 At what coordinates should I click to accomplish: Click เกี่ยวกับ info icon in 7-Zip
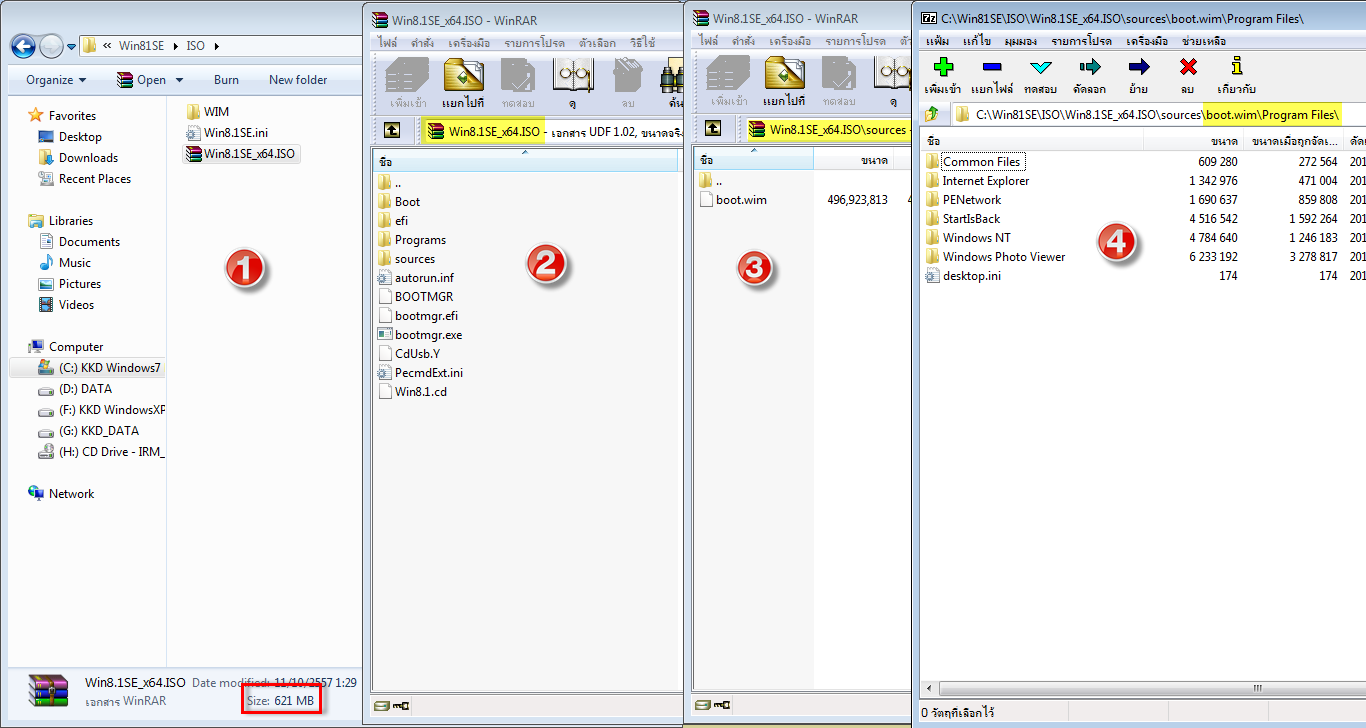coord(1237,76)
